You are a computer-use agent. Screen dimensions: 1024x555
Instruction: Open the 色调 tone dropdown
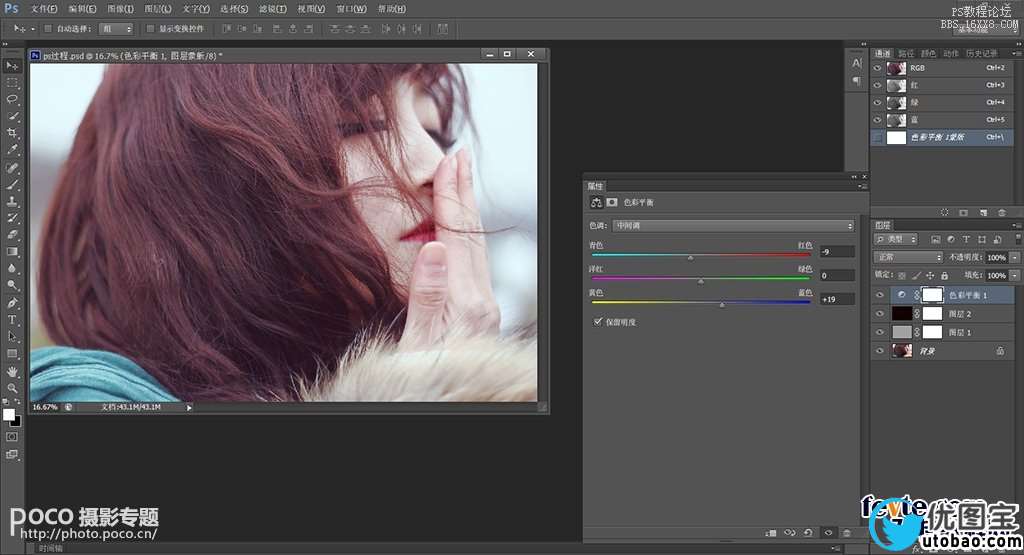click(x=733, y=226)
